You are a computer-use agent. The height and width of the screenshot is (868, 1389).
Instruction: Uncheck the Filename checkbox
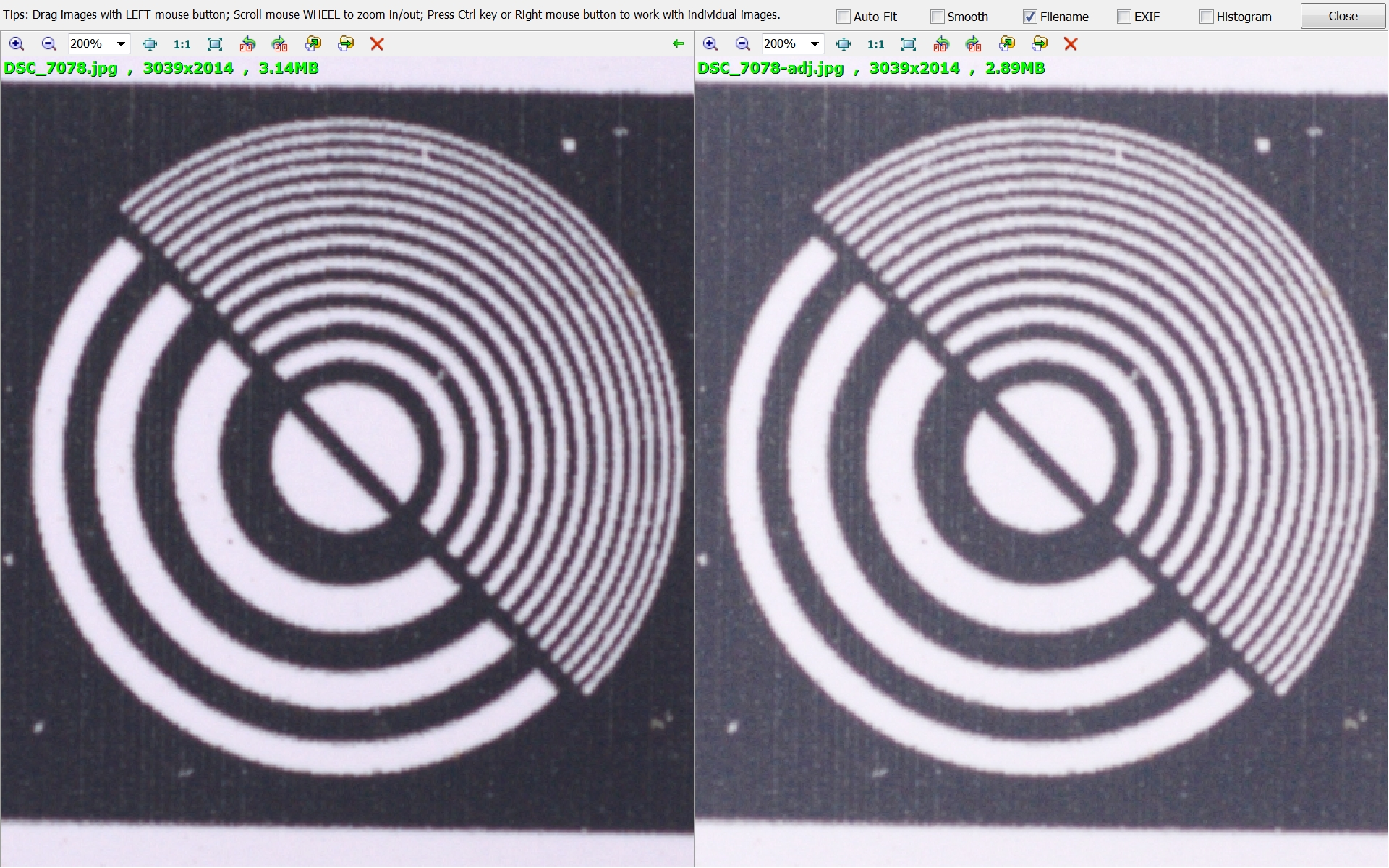coord(1030,17)
